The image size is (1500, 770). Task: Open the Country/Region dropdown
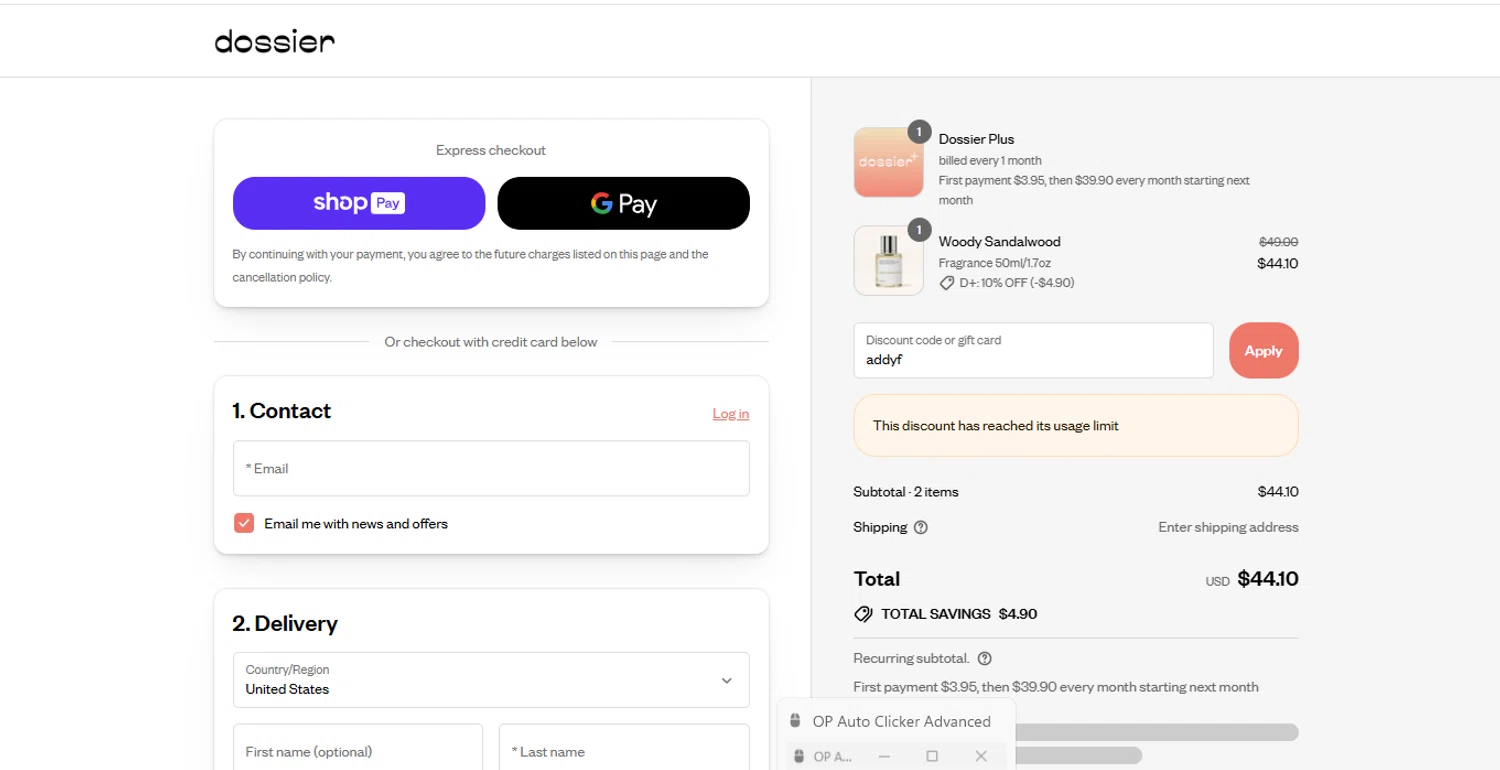[x=491, y=680]
